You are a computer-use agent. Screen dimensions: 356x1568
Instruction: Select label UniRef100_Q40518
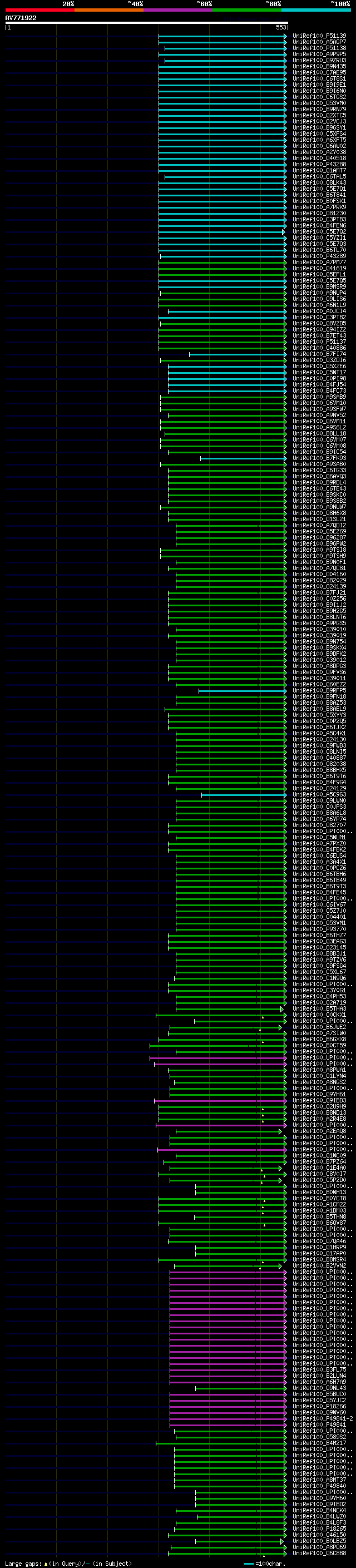pyautogui.click(x=319, y=159)
